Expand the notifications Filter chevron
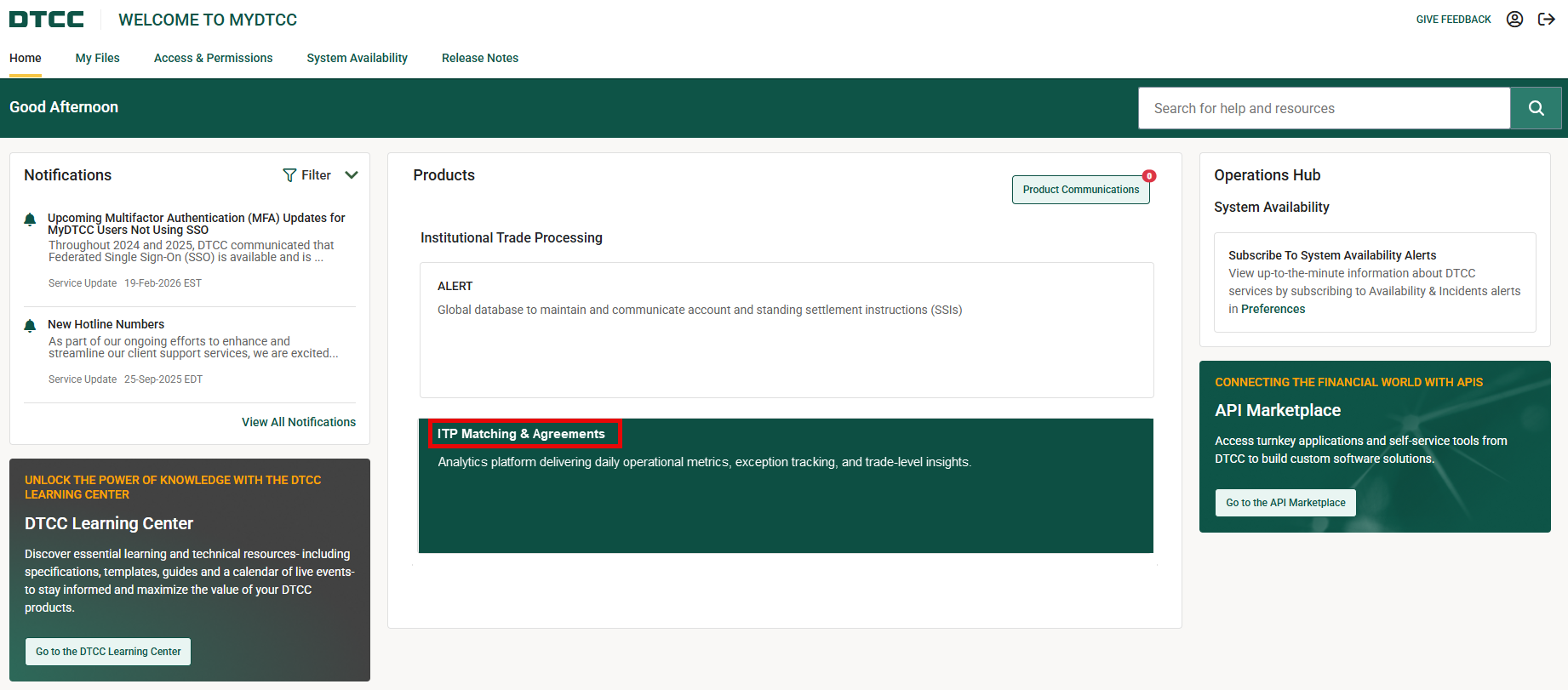 pos(352,175)
